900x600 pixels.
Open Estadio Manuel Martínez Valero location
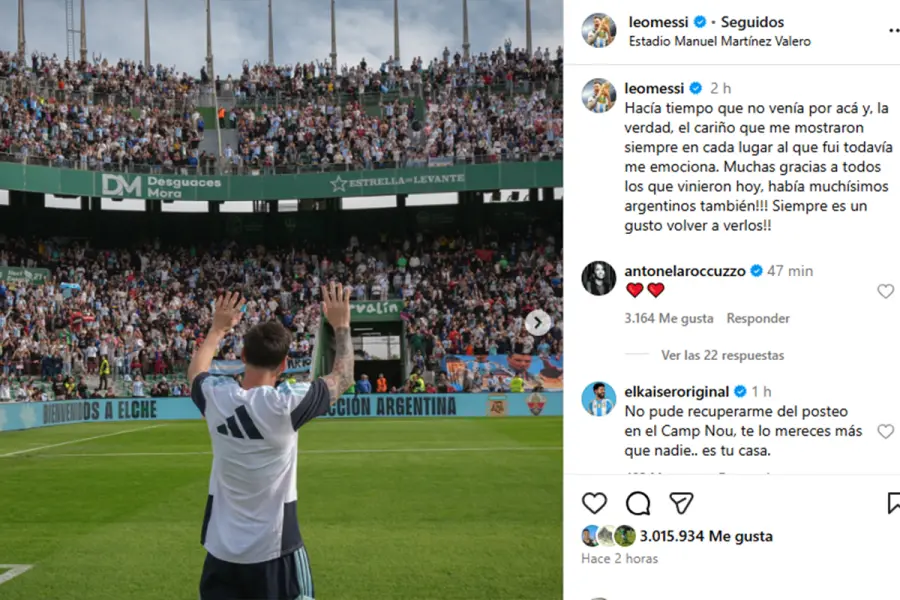click(719, 41)
